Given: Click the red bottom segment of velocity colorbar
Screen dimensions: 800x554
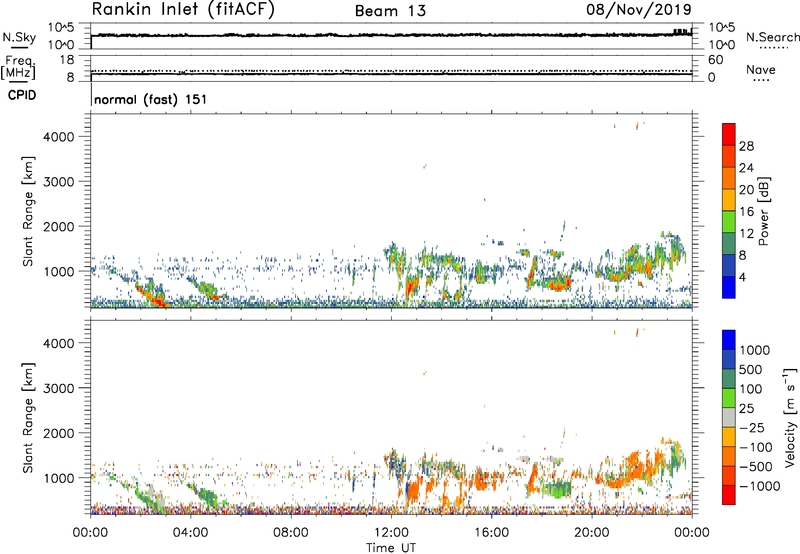Looking at the screenshot, I should tap(729, 495).
